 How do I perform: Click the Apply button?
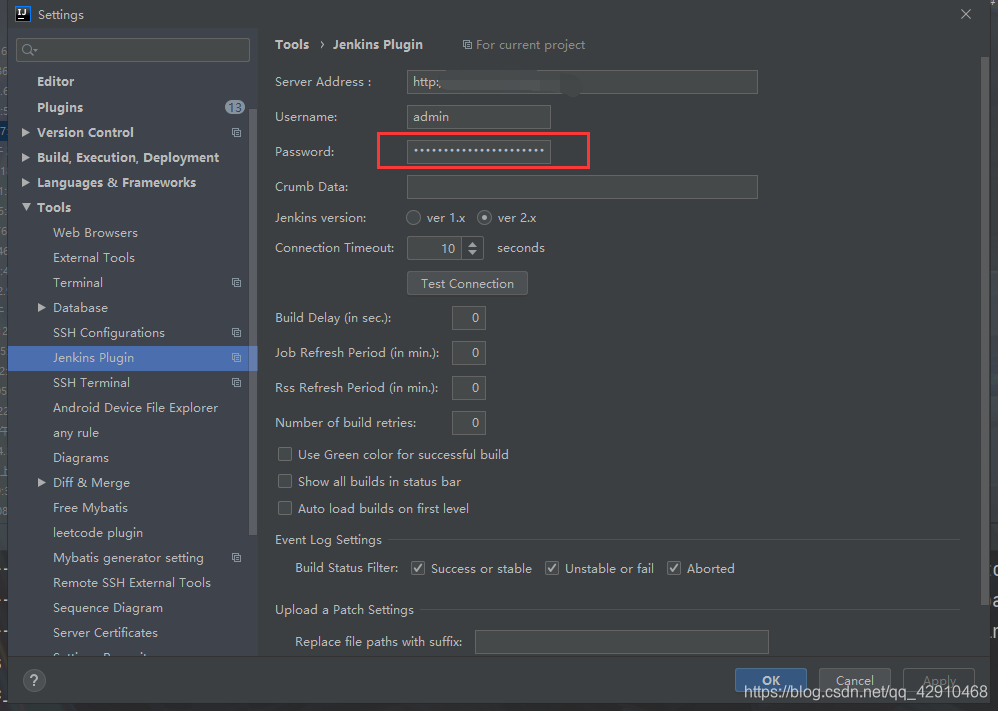(x=939, y=680)
